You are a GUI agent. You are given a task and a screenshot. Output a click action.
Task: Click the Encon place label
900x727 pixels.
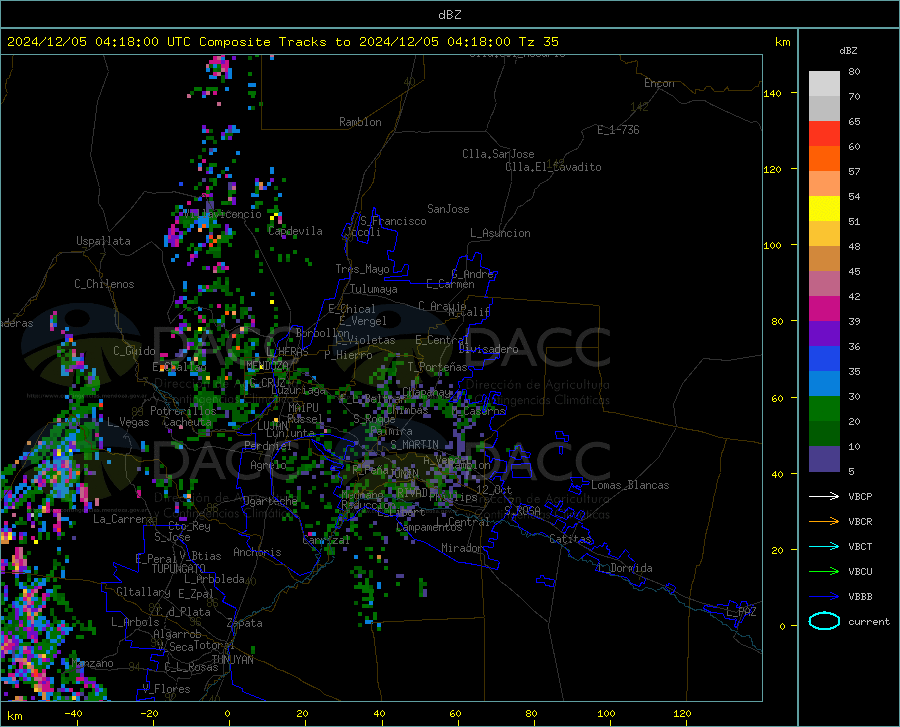(x=659, y=83)
